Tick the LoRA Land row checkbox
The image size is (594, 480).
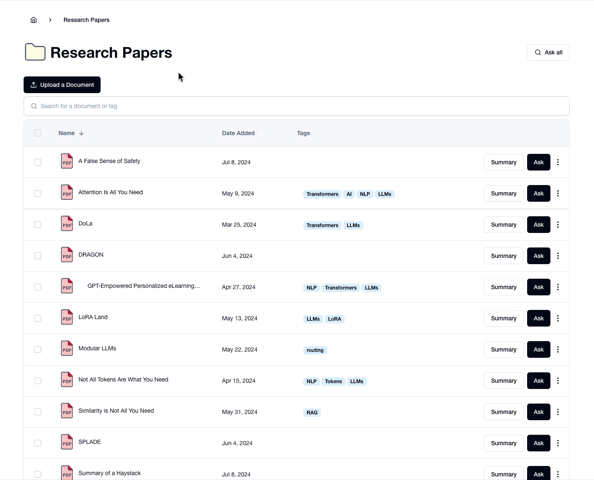tap(38, 318)
